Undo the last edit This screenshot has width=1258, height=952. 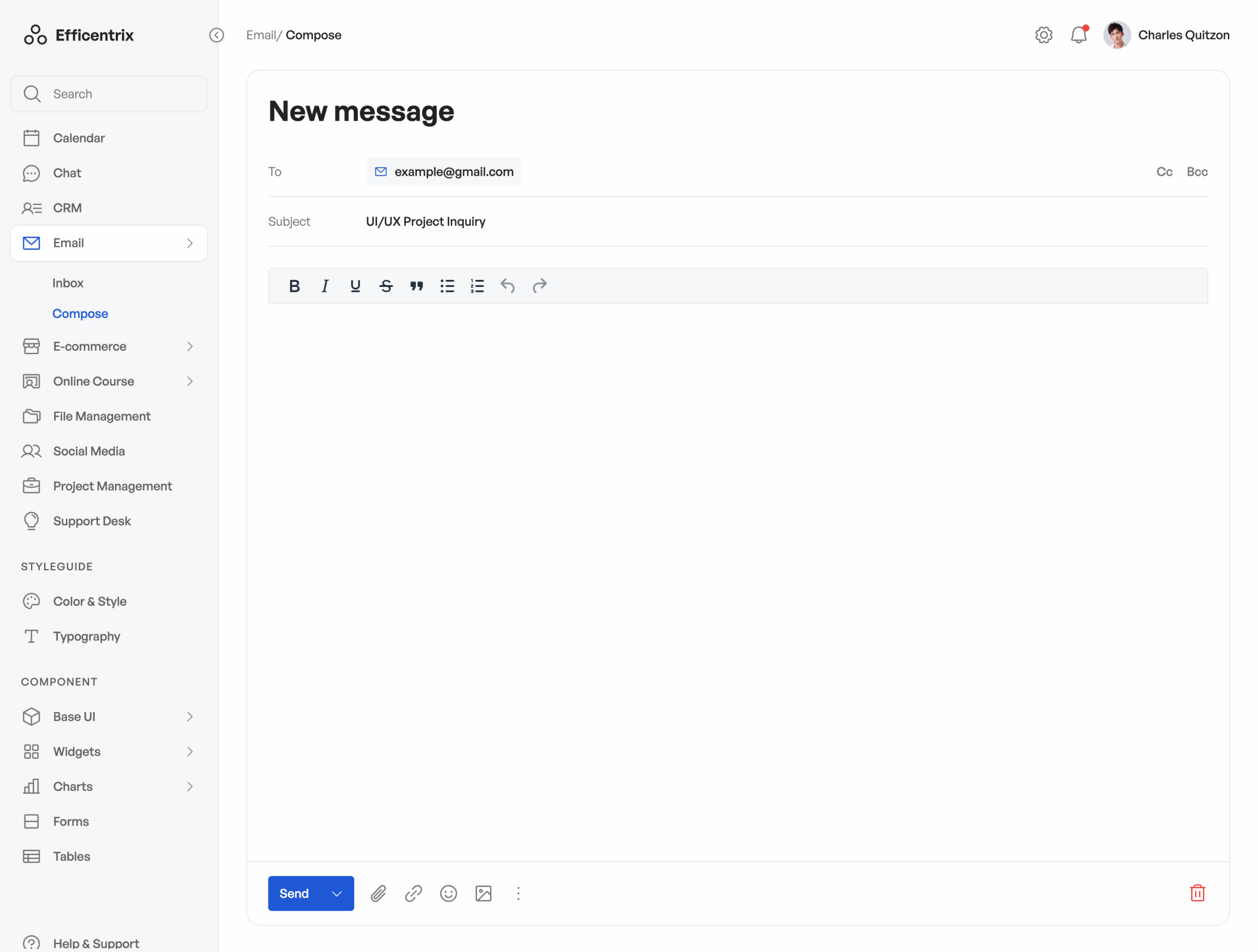507,286
